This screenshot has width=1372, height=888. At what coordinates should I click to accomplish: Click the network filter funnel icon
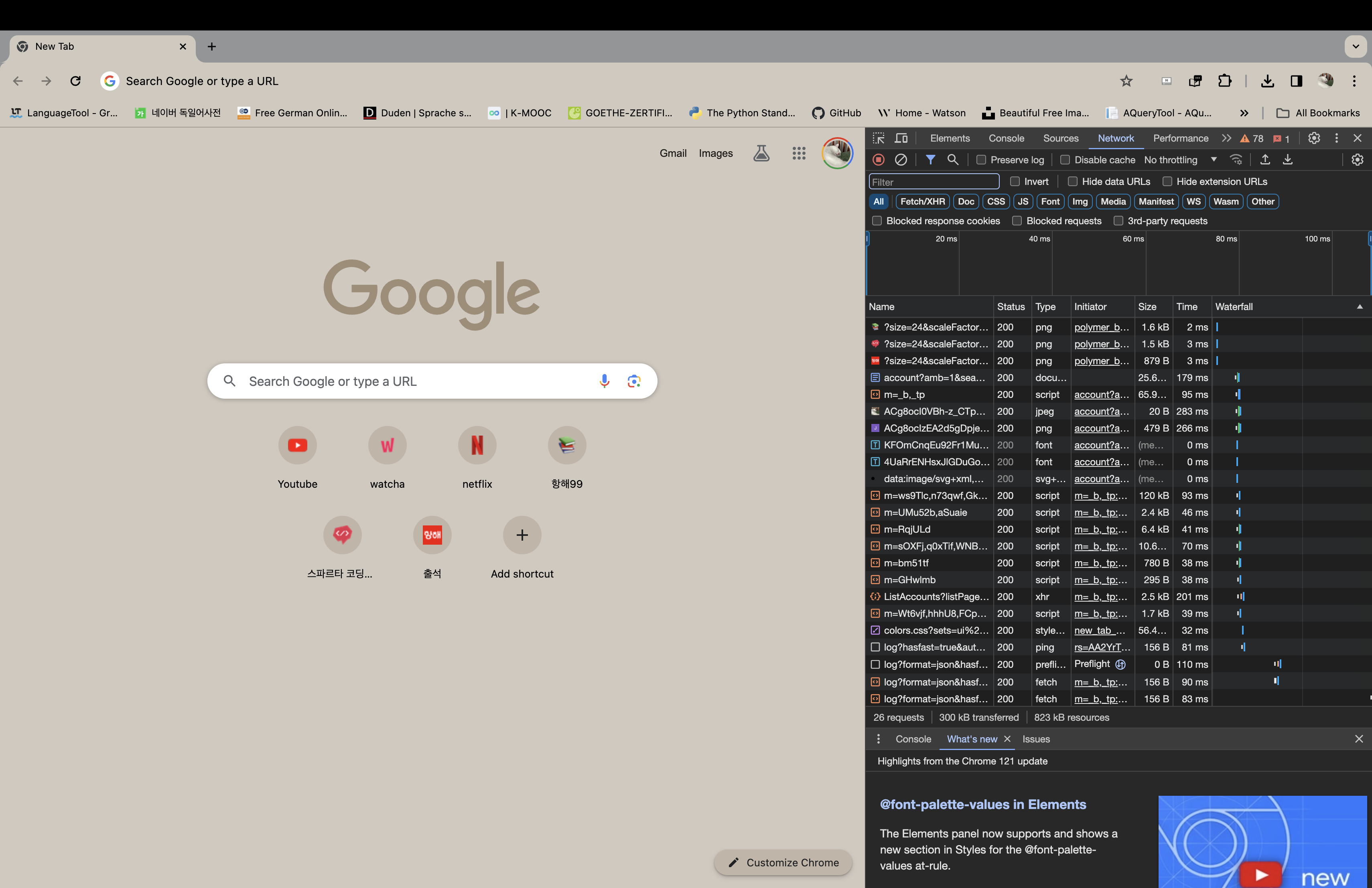coord(930,160)
